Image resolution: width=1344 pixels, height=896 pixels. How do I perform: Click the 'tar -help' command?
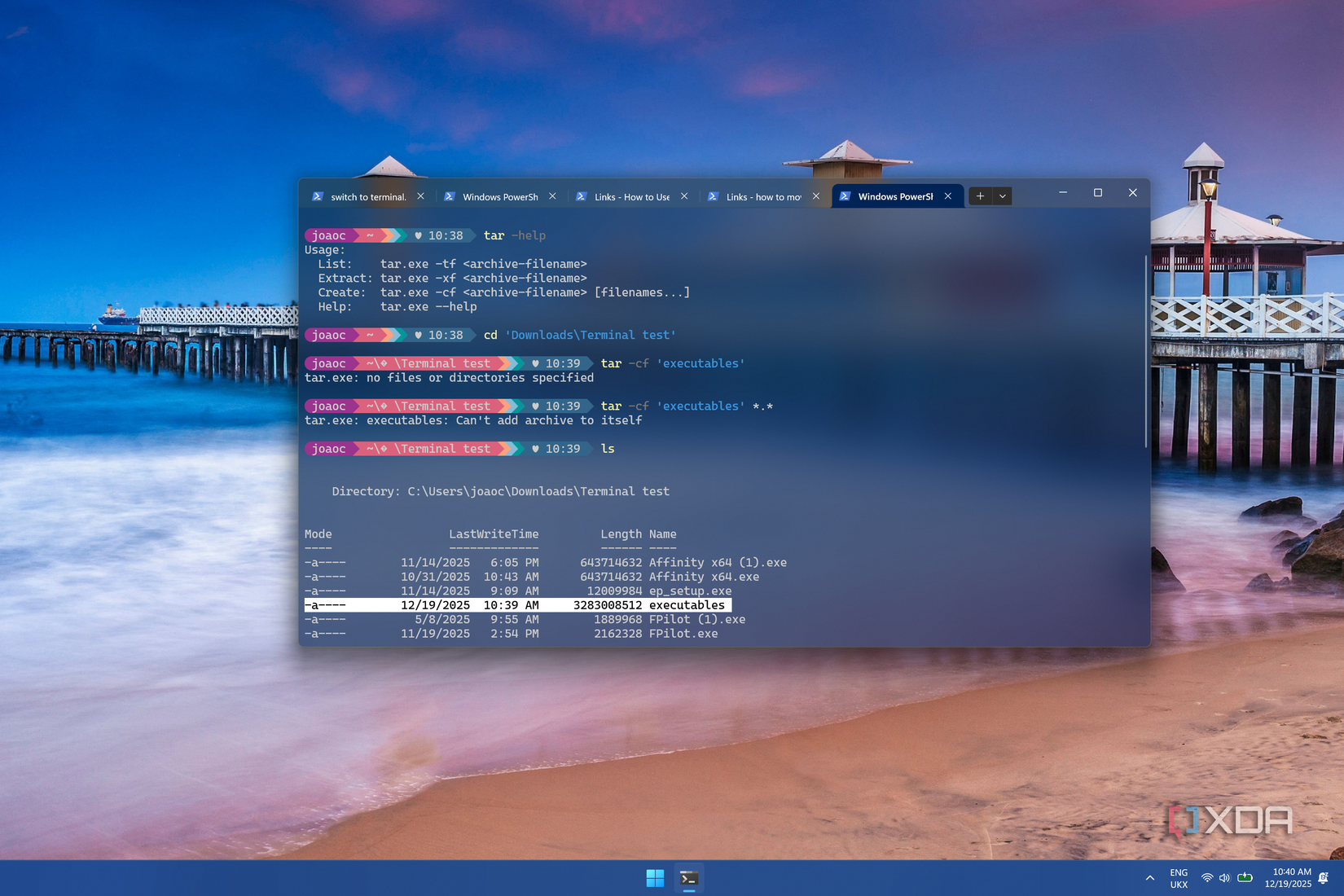tap(515, 235)
